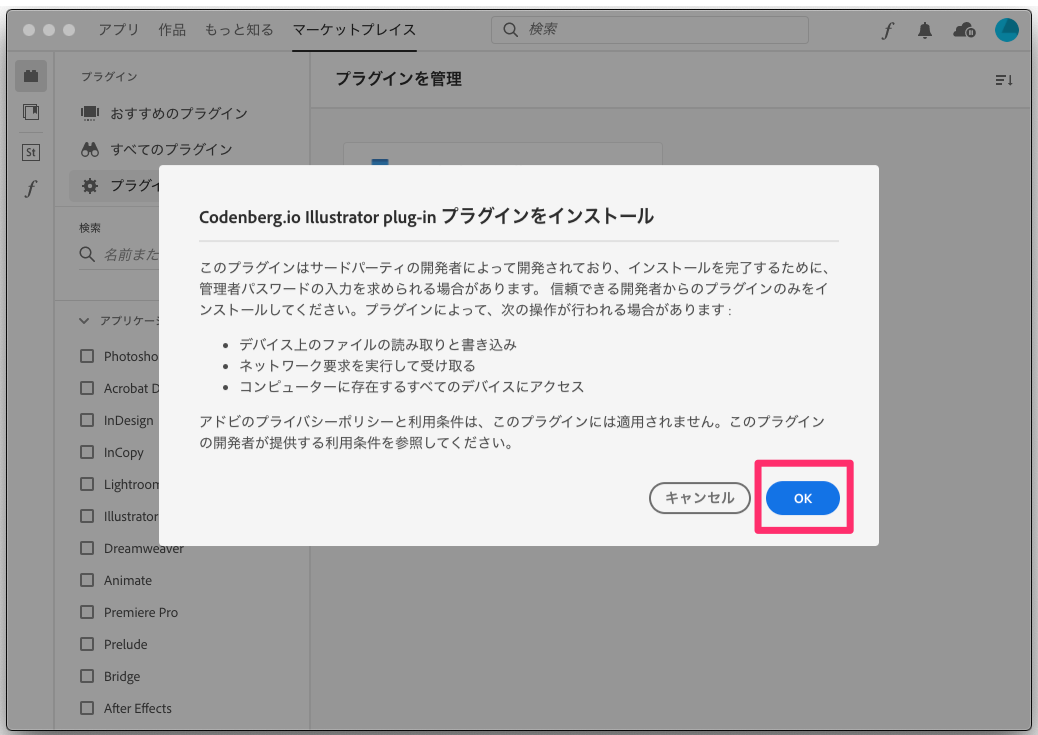Click the sort icon in plugin manager

[x=1004, y=80]
